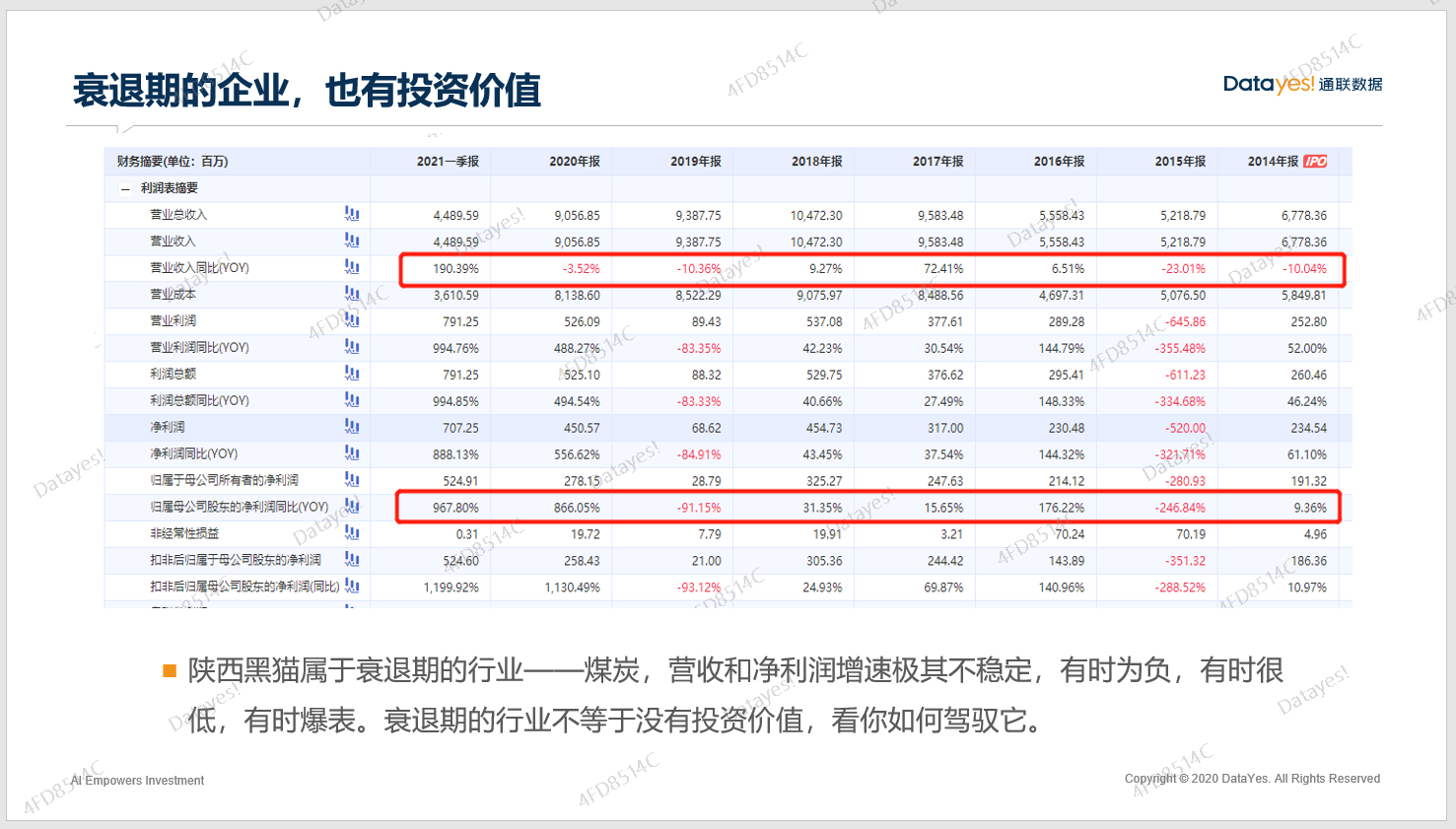Click the chart icon next to 营业利润
The width and height of the screenshot is (1456, 829).
[352, 320]
